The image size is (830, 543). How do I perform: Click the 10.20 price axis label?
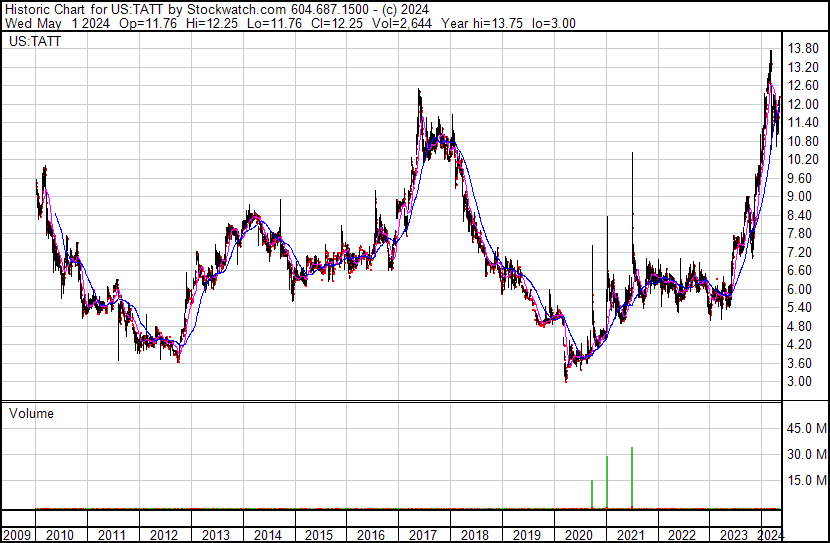click(x=803, y=160)
